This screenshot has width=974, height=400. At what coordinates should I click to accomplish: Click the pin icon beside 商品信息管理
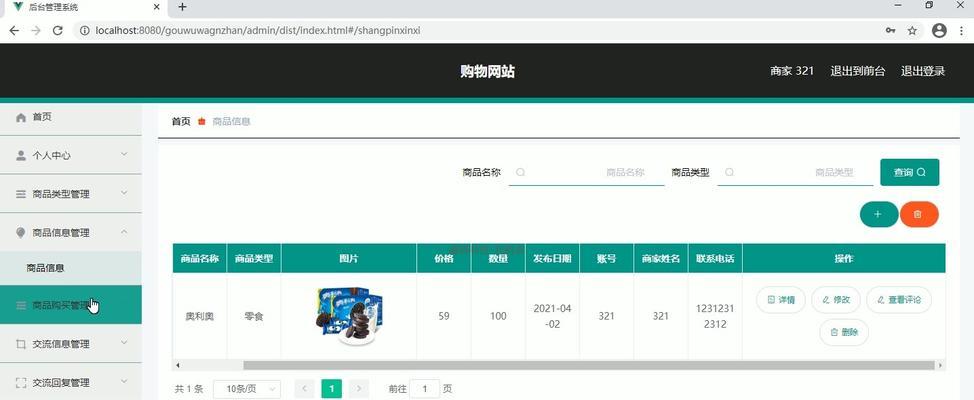pos(20,233)
